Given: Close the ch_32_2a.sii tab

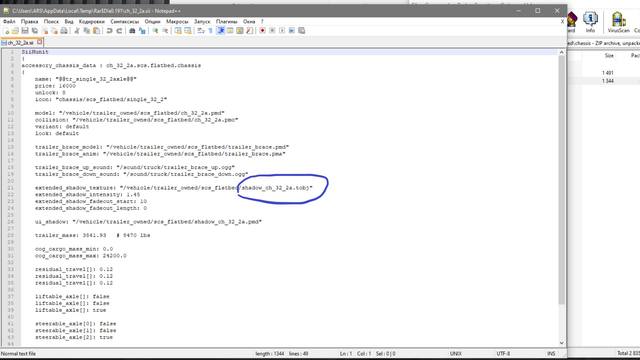Looking at the screenshot, I should pyautogui.click(x=40, y=42).
